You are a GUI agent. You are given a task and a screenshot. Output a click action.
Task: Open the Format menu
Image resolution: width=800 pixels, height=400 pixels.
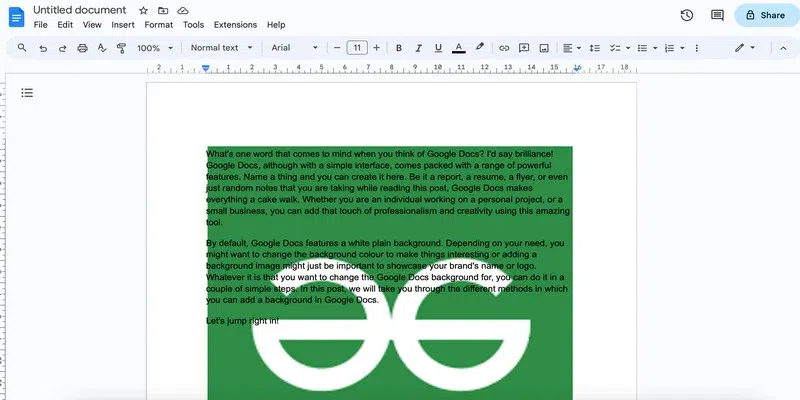pyautogui.click(x=159, y=24)
